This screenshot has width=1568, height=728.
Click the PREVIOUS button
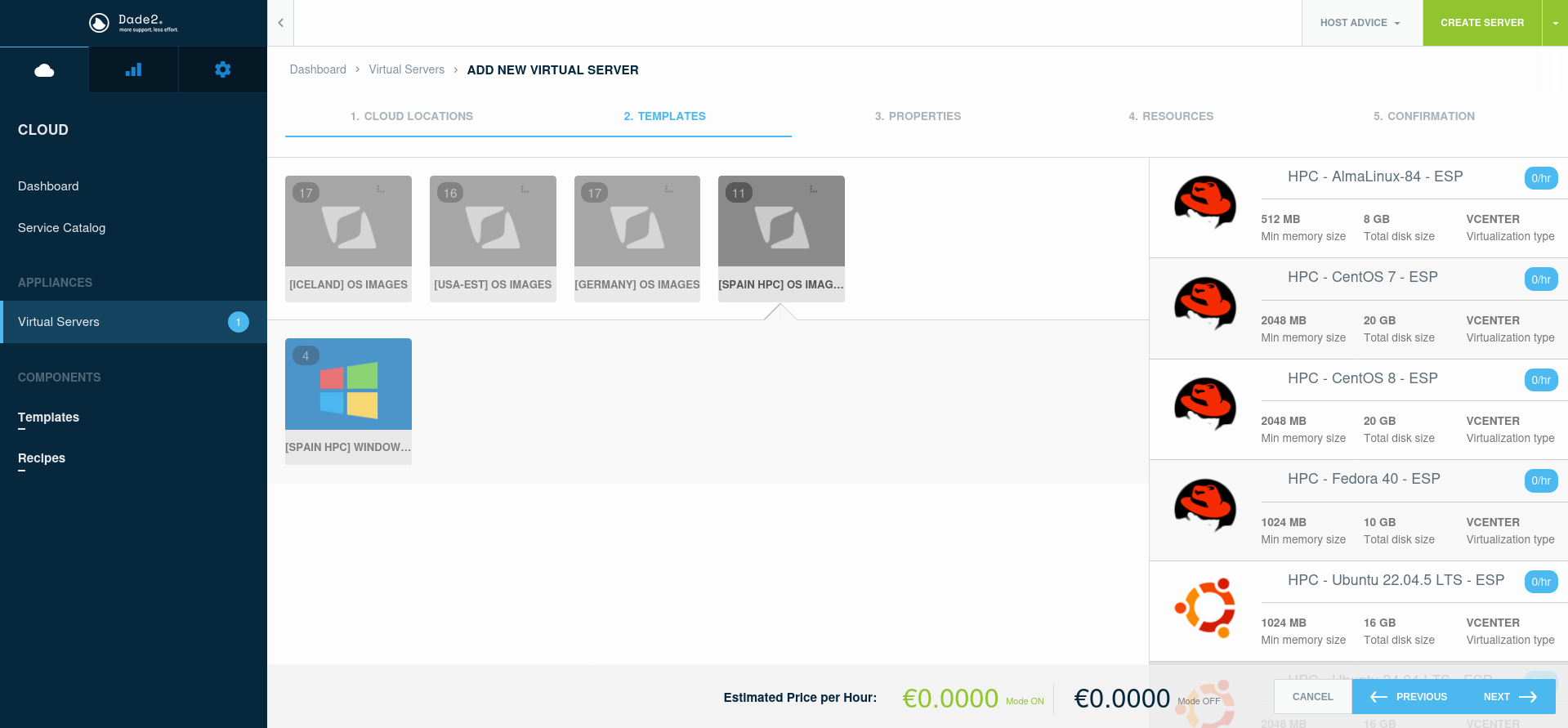[x=1409, y=697]
